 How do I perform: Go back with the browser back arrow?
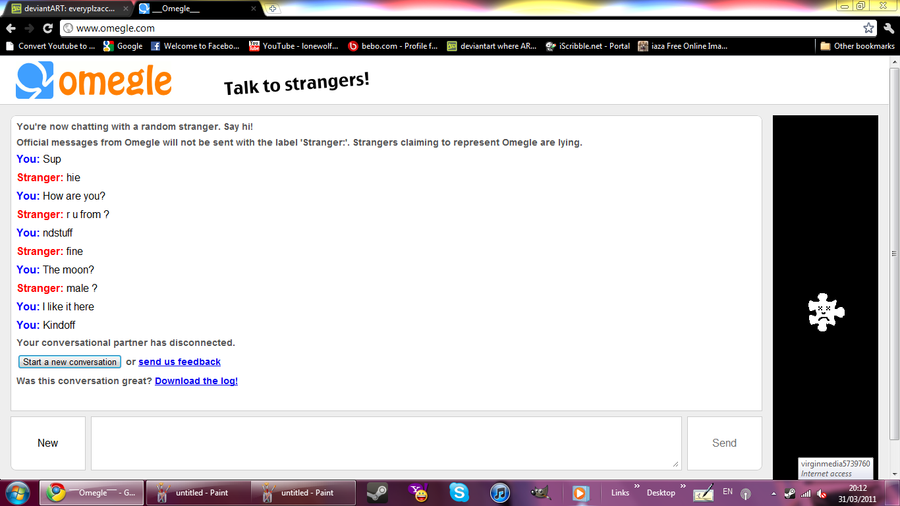click(11, 28)
